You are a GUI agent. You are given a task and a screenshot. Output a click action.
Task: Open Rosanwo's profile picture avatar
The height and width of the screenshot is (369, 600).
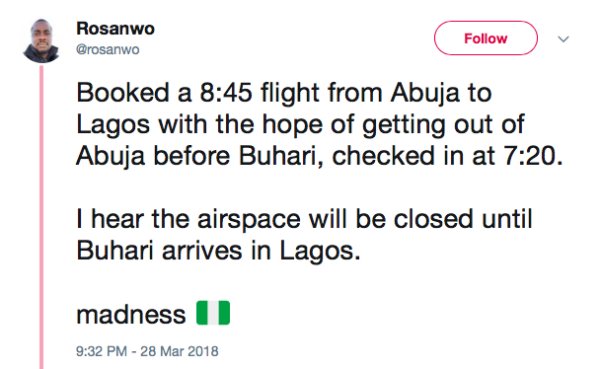(x=41, y=41)
